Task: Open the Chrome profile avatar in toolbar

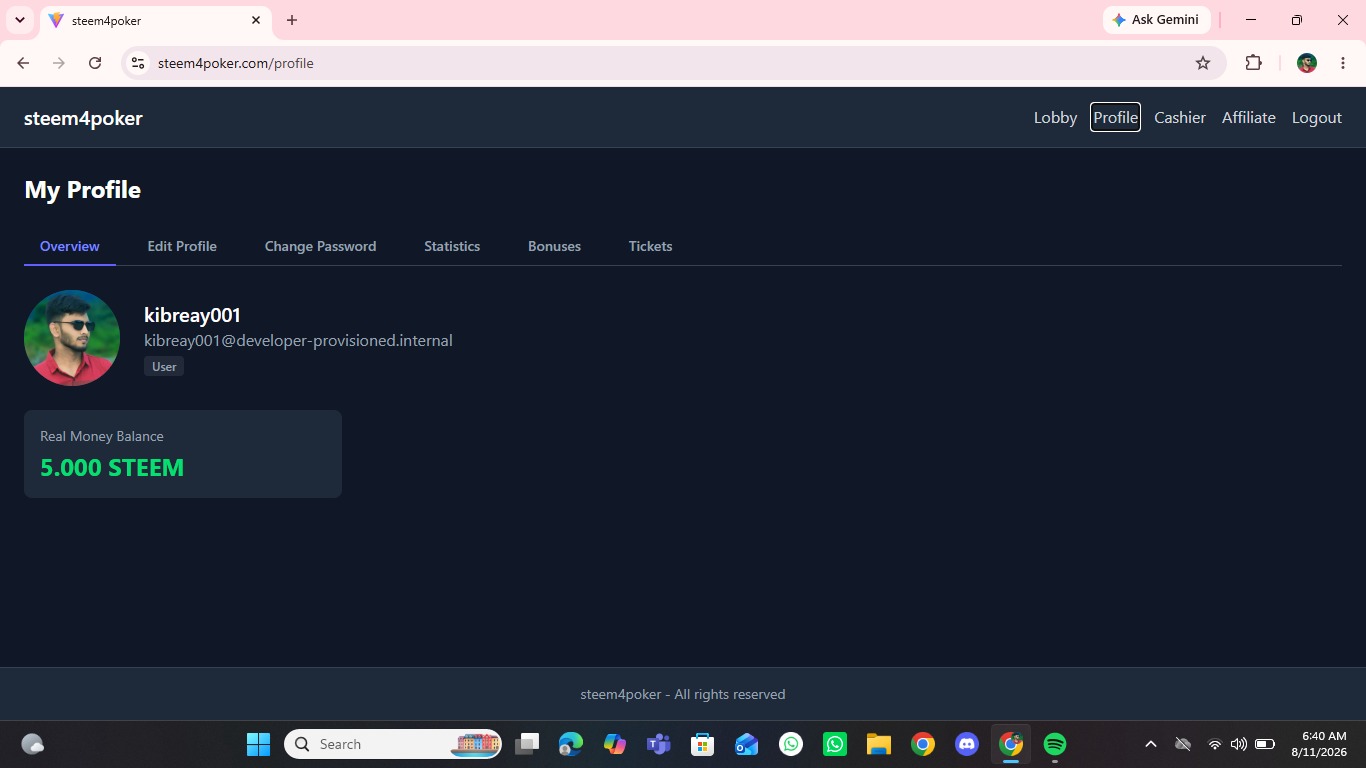Action: [1306, 63]
